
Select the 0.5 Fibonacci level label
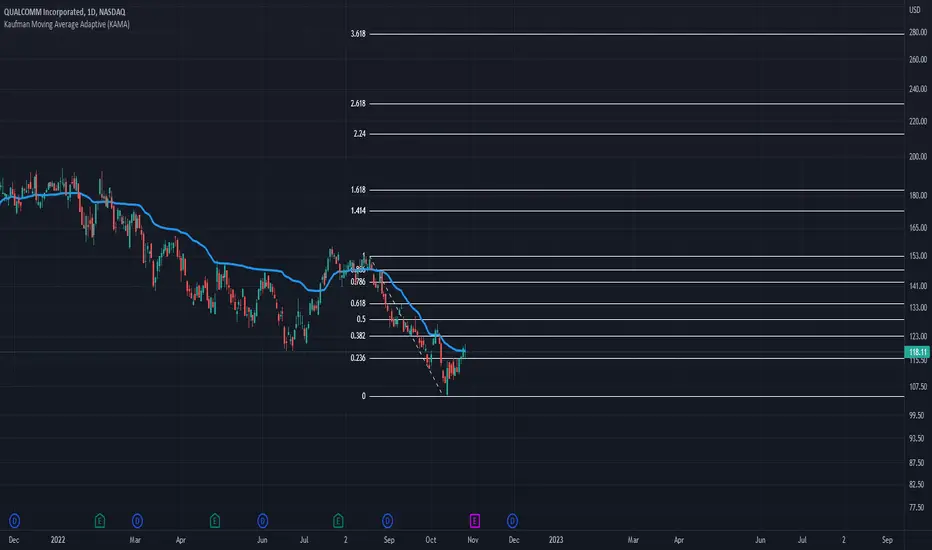point(361,319)
